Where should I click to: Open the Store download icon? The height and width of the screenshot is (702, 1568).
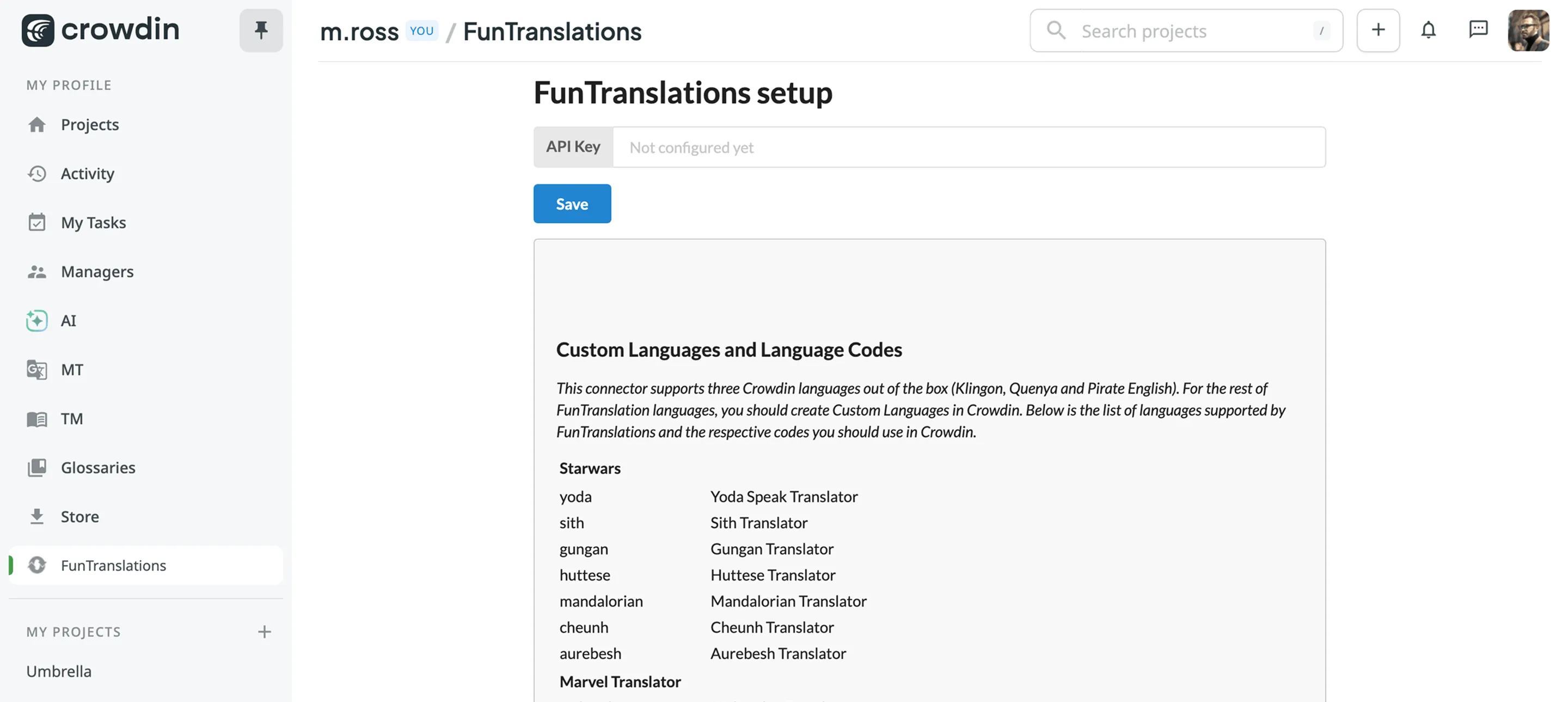point(37,517)
